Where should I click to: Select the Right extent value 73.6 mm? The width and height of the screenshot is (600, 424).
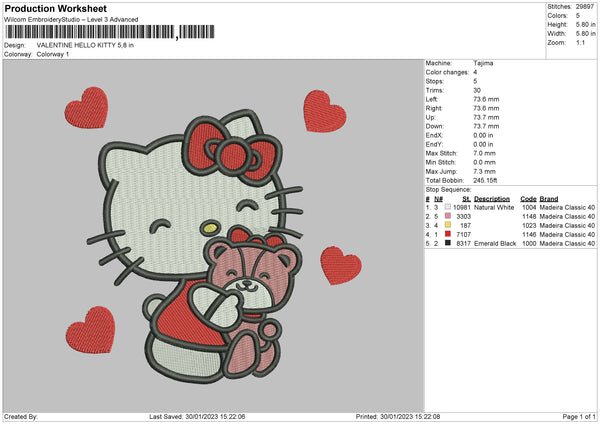coord(486,108)
